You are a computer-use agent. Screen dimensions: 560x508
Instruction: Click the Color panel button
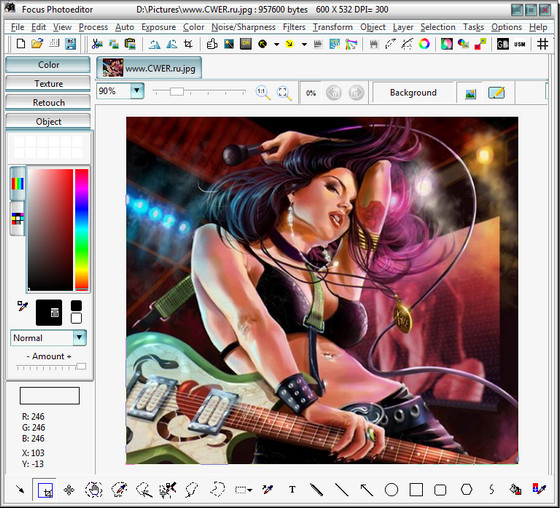pos(48,65)
